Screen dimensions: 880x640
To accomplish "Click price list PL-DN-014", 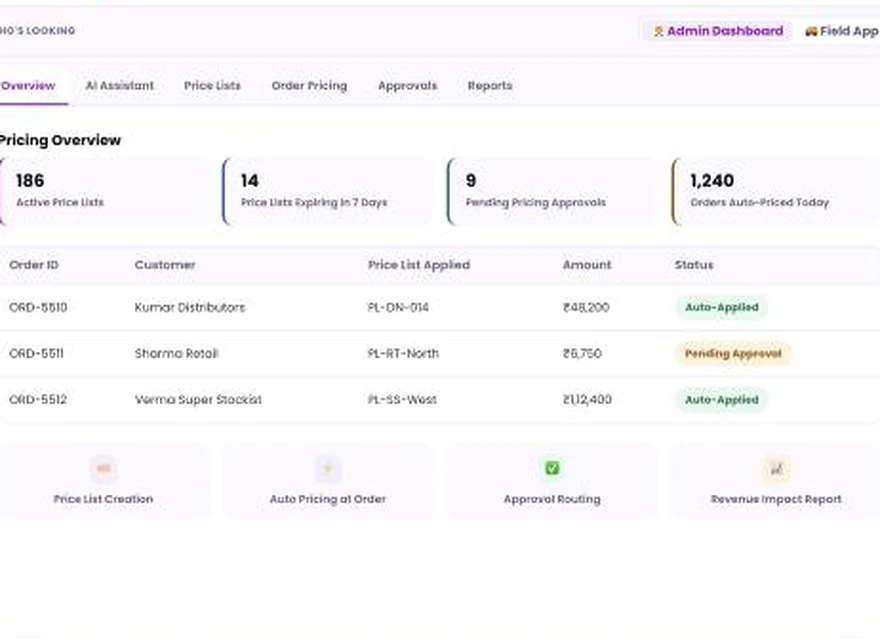I will coord(398,308).
